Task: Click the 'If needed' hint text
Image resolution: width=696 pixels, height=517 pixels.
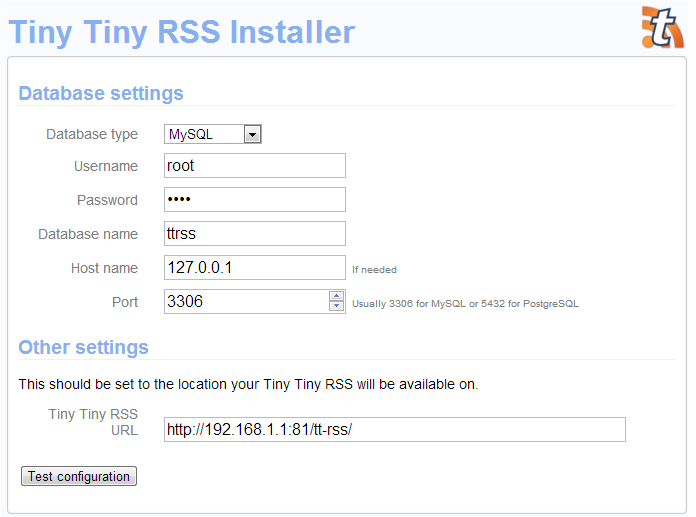Action: 374,270
